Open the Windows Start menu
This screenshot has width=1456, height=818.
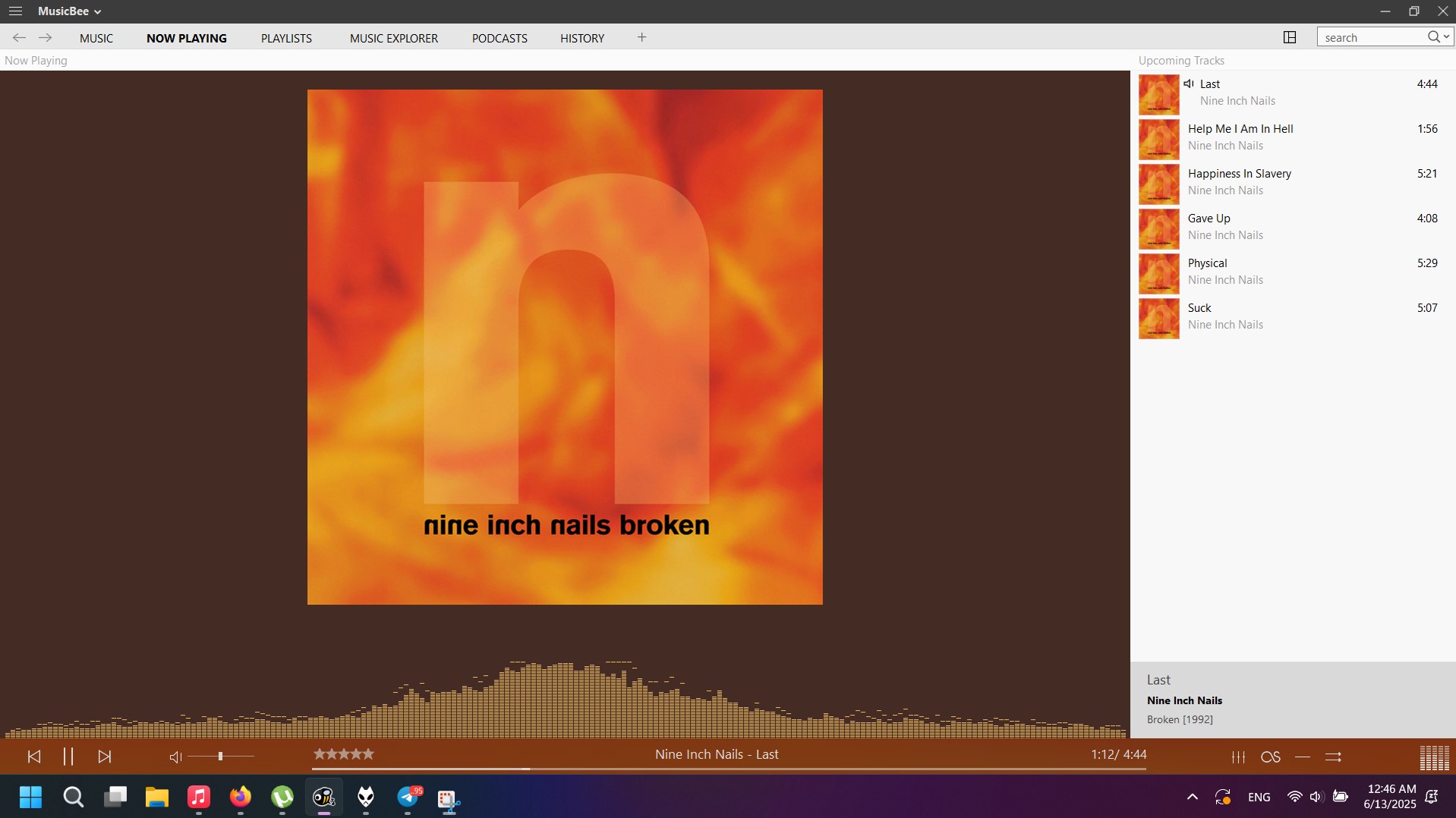tap(31, 797)
